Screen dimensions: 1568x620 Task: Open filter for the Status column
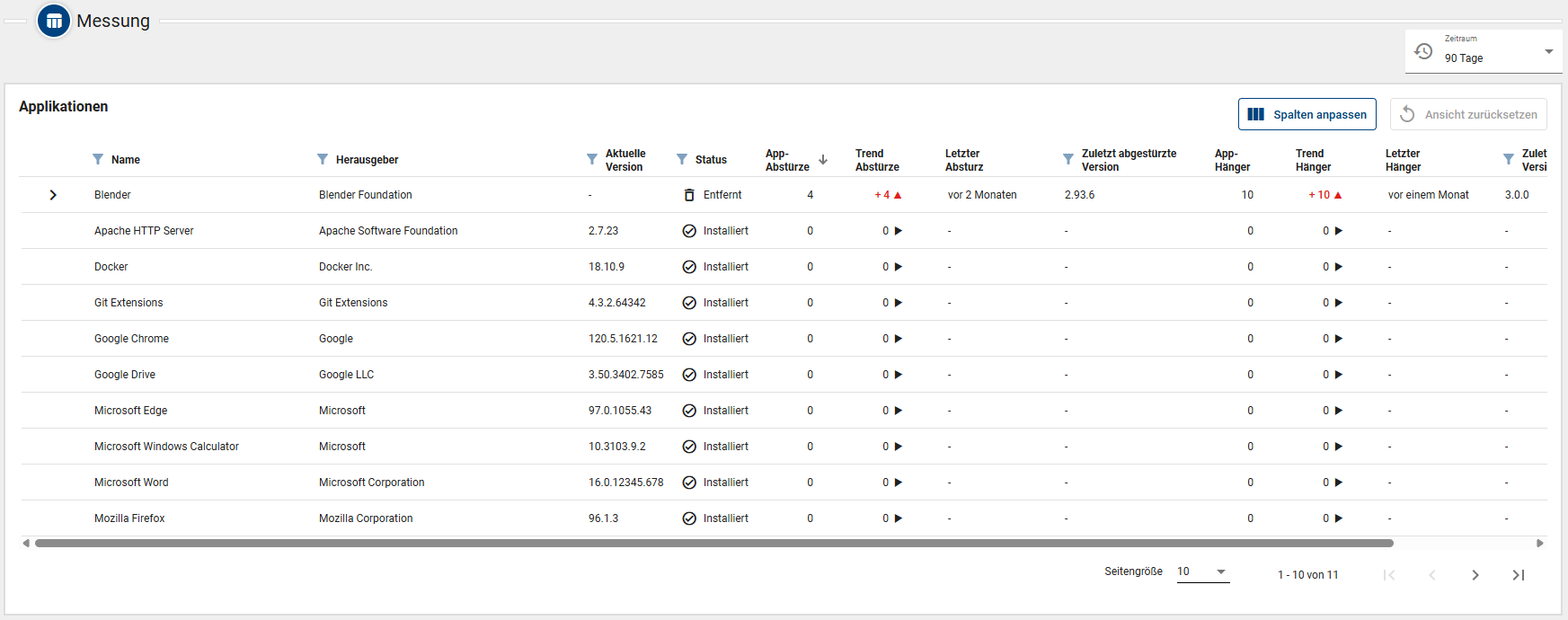click(x=682, y=160)
